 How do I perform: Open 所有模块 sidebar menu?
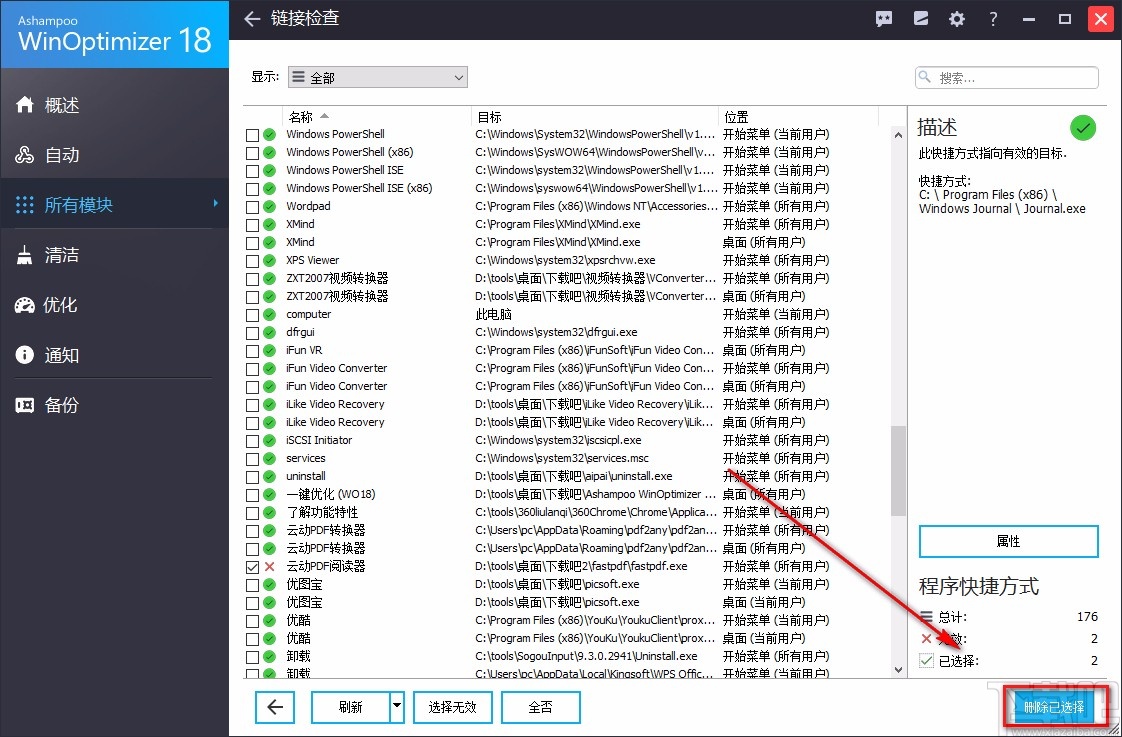pos(114,205)
